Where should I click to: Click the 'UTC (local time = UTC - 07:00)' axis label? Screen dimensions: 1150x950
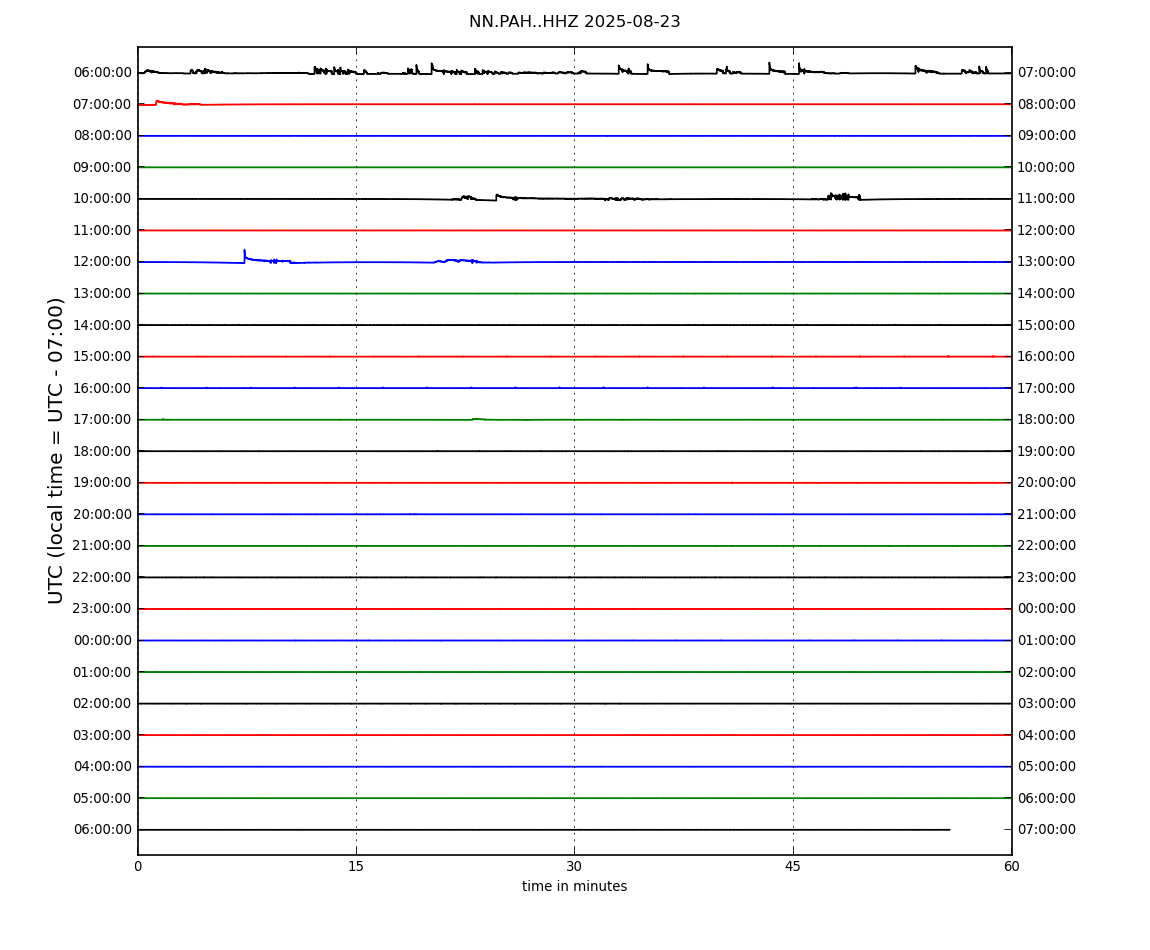(56, 450)
